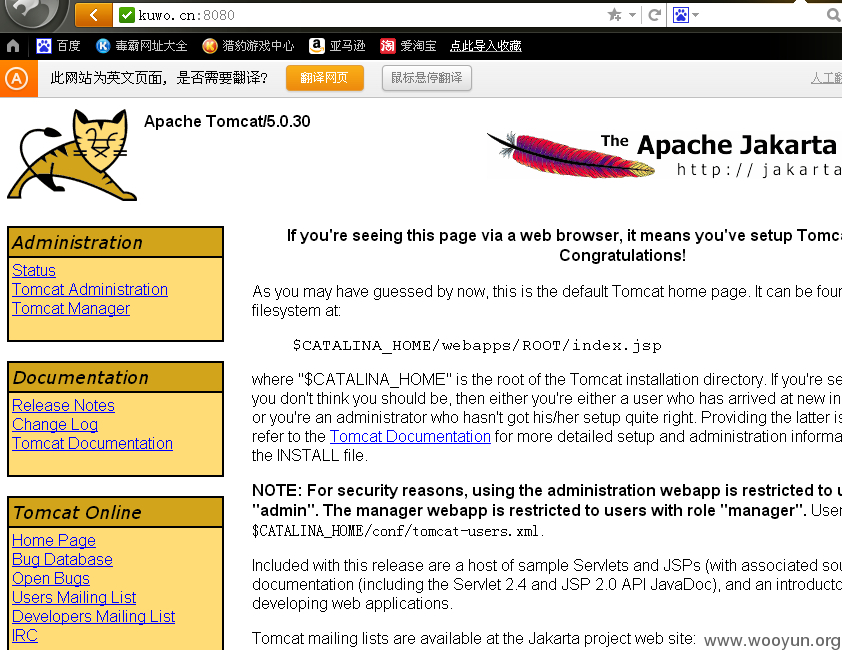Screen dimensions: 842x650
Task: Go to home via house icon
Action: point(13,46)
